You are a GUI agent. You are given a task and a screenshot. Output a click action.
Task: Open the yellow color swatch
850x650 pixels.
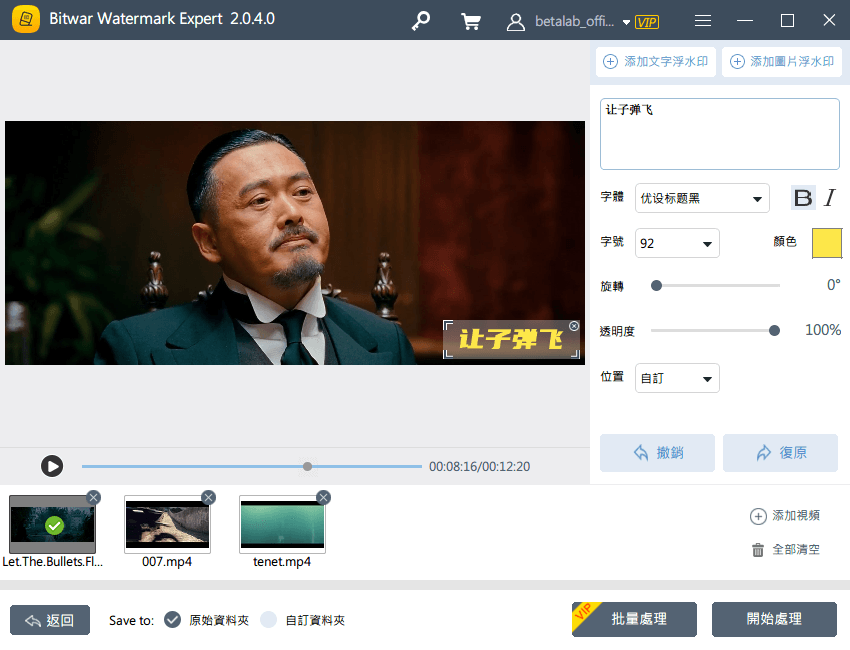click(x=827, y=243)
